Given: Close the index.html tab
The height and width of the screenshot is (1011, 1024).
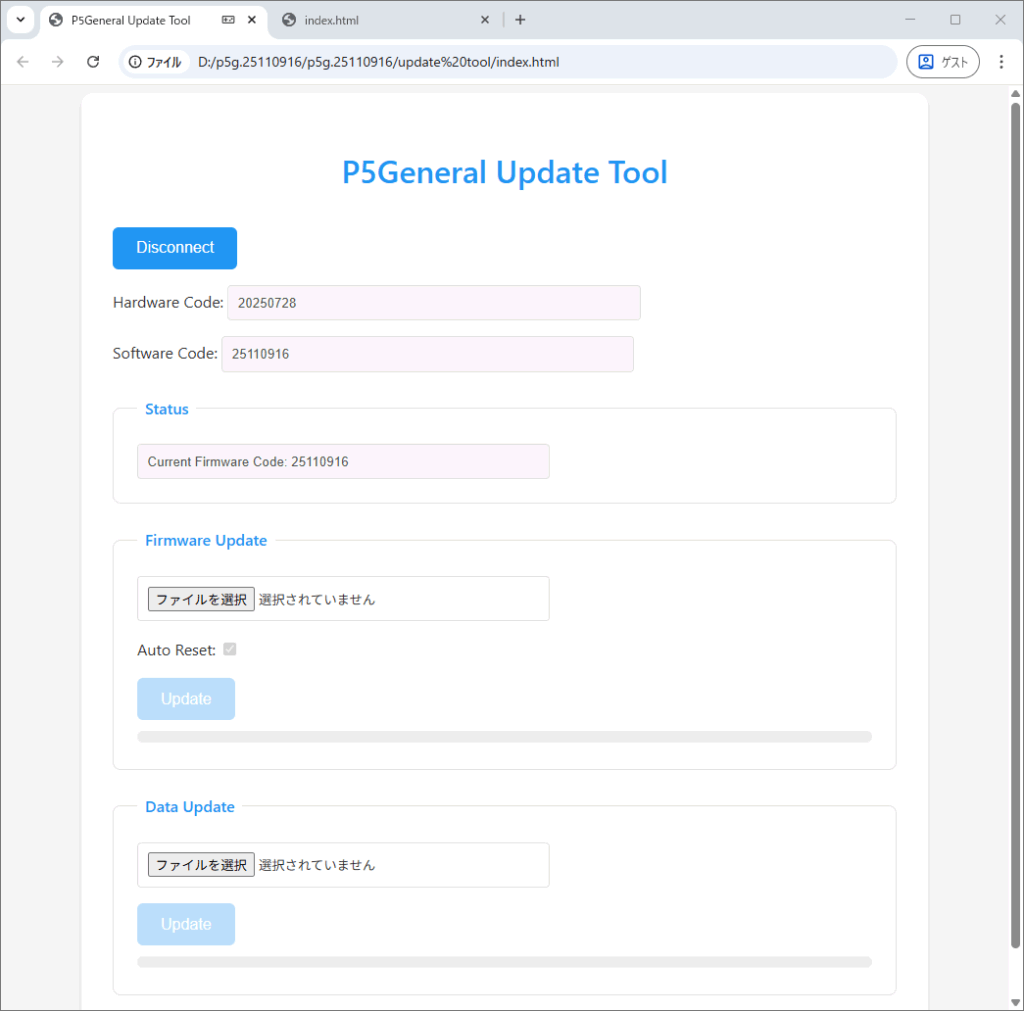Looking at the screenshot, I should point(485,20).
